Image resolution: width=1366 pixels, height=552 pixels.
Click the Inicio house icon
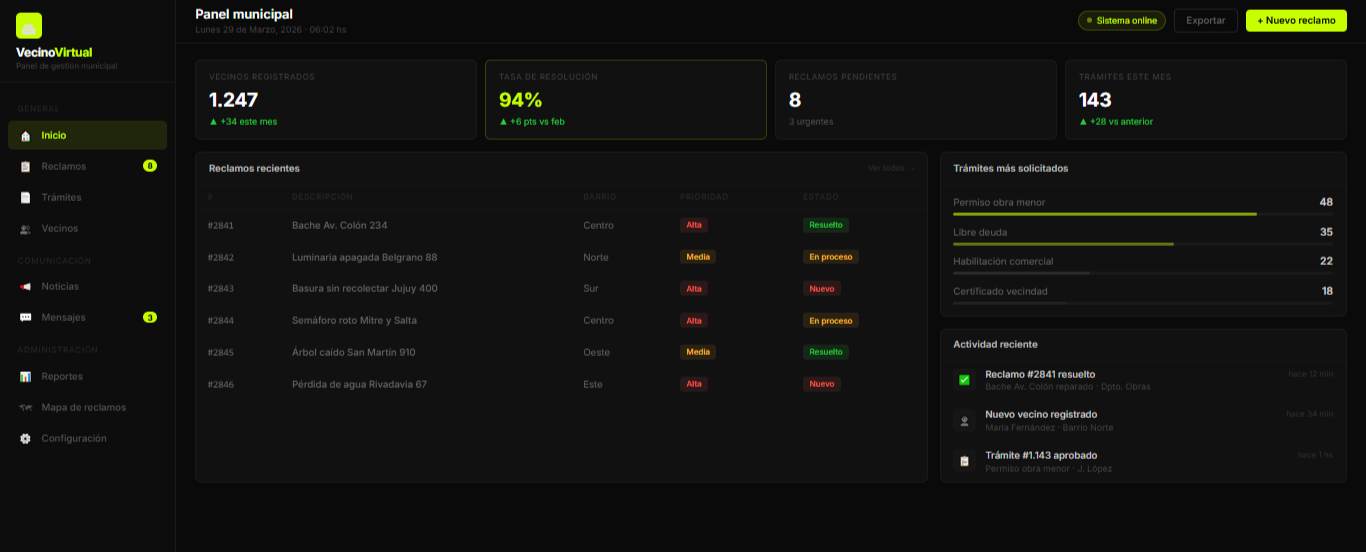pyautogui.click(x=26, y=136)
